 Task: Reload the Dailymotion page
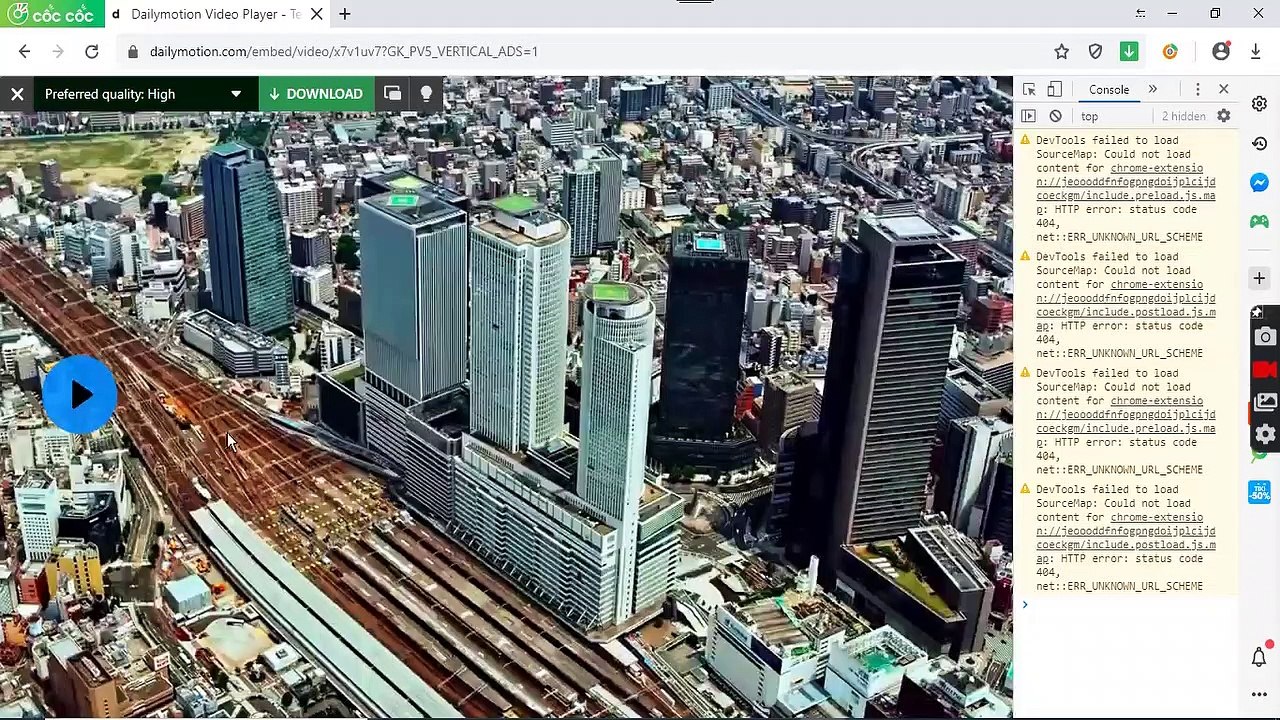[x=91, y=51]
